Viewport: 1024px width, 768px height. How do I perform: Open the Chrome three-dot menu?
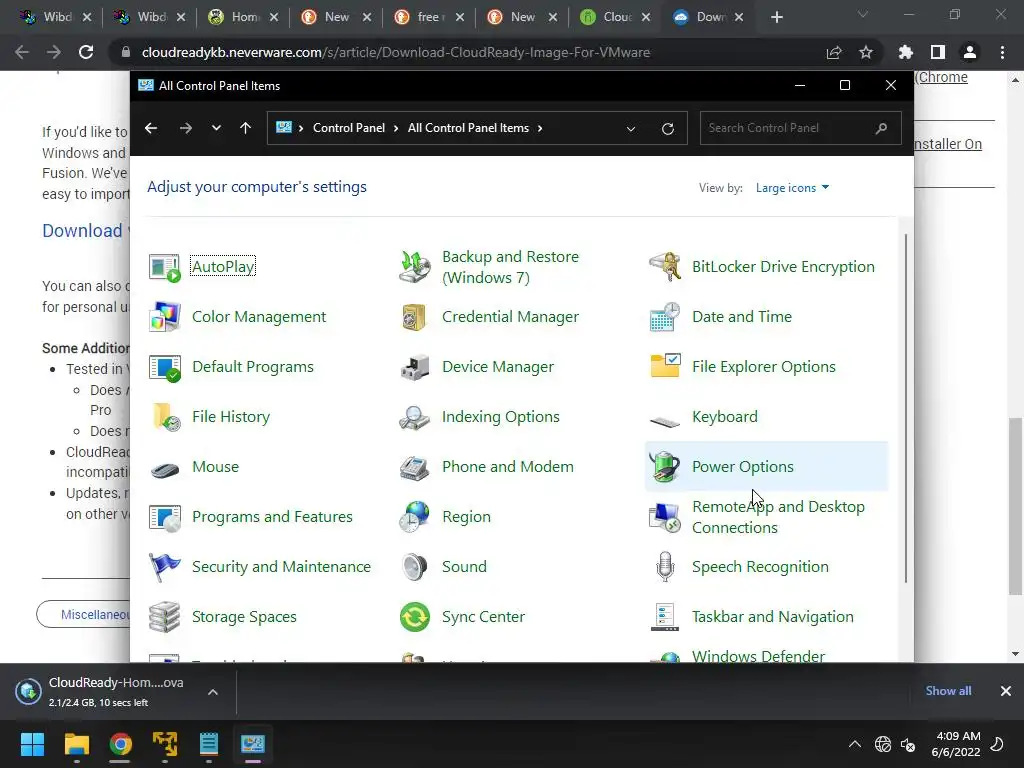[x=1002, y=52]
